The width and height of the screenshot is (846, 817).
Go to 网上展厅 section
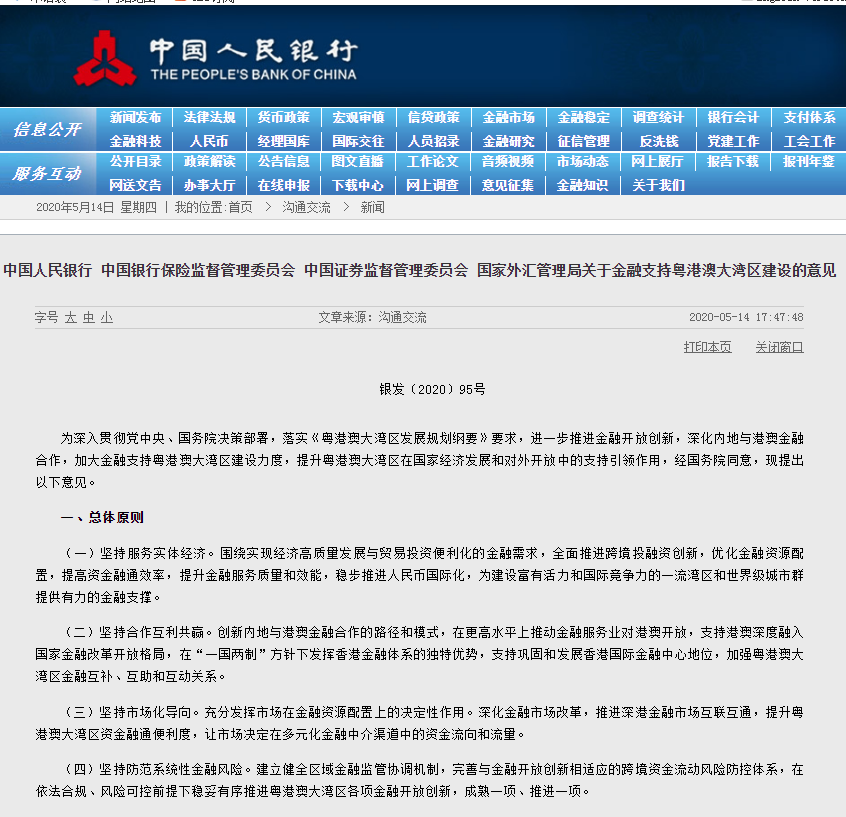pyautogui.click(x=657, y=161)
